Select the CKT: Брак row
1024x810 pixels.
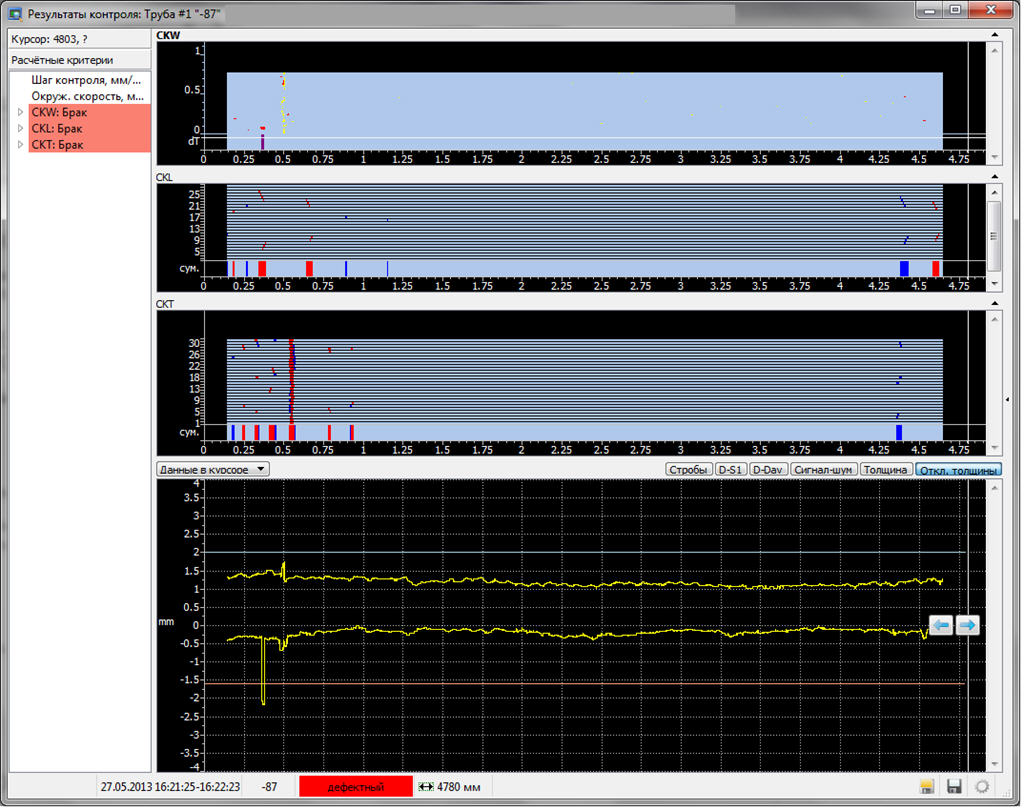pos(89,145)
